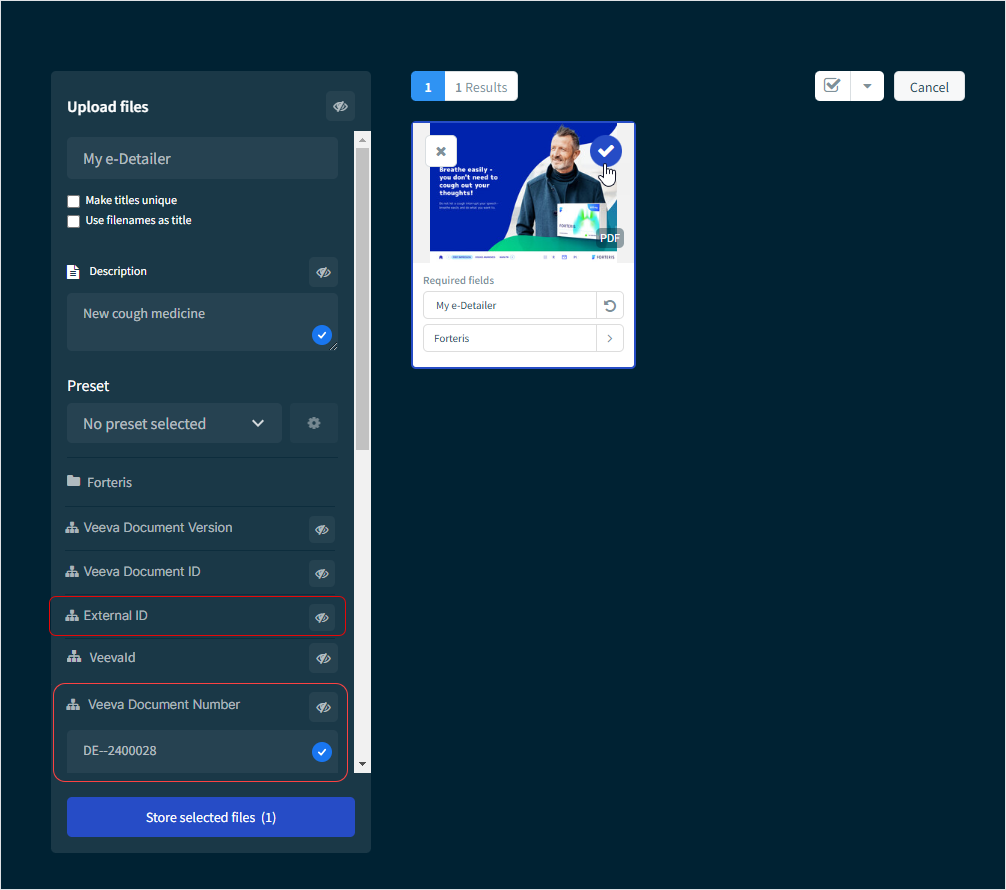Screen dimensions: 1006x890
Task: Enable the Make titles unique checkbox
Action: tap(73, 201)
